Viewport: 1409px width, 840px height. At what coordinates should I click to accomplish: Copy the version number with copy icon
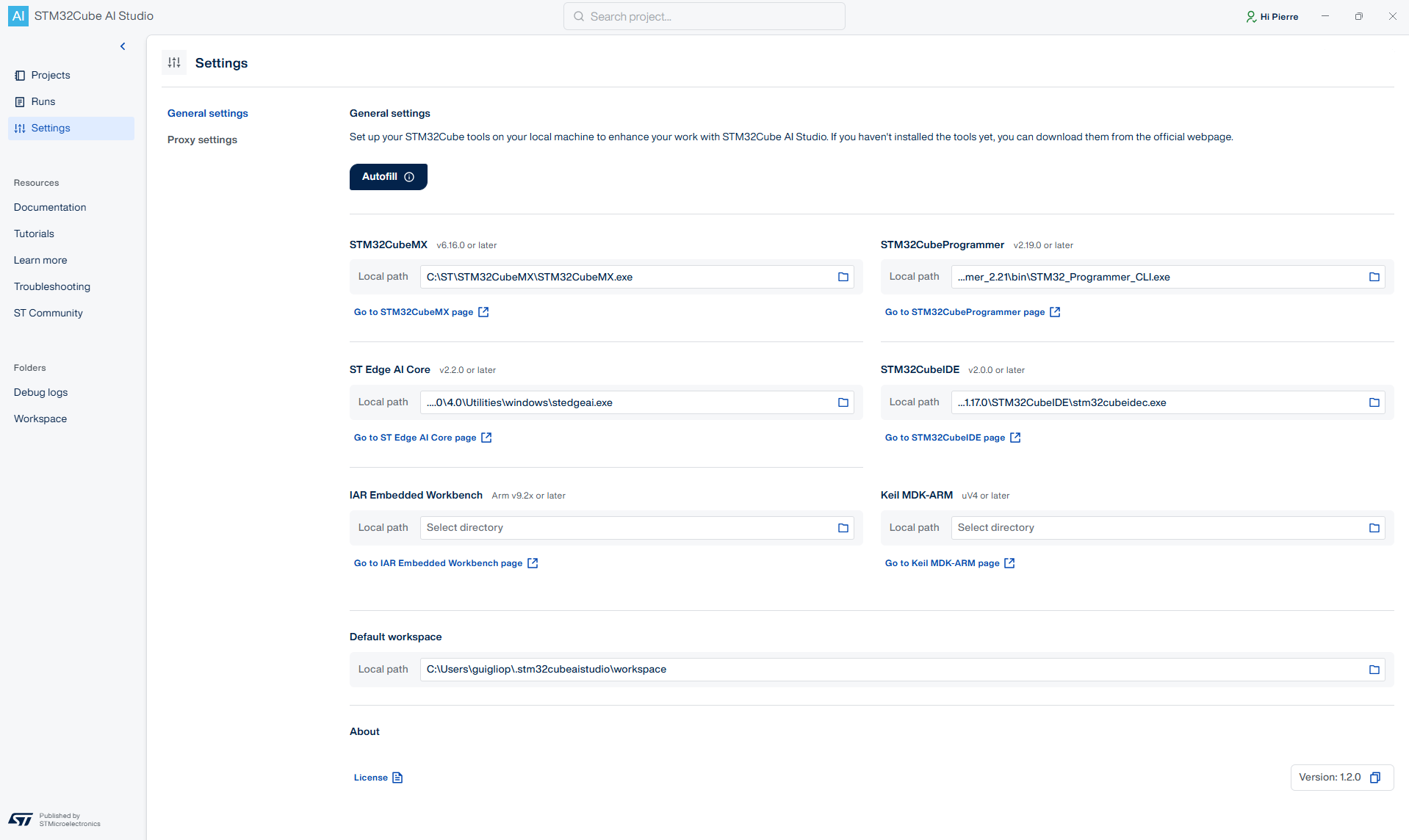pyautogui.click(x=1375, y=778)
